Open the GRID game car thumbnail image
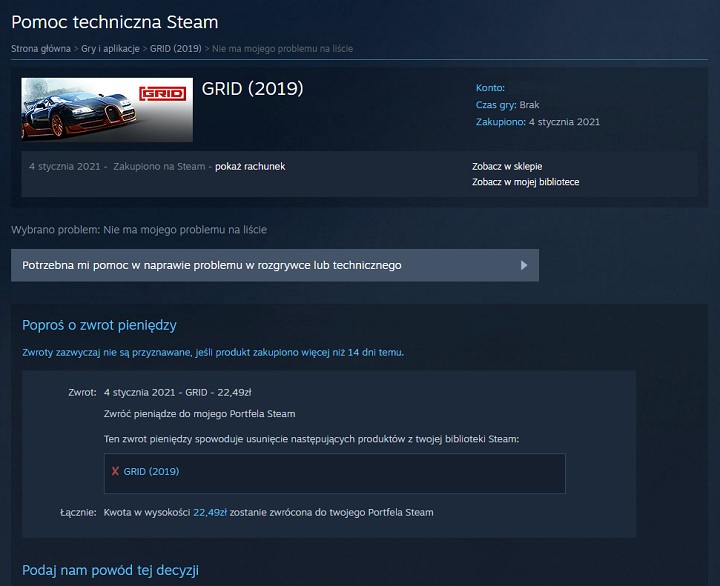This screenshot has height=586, width=720. [107, 108]
